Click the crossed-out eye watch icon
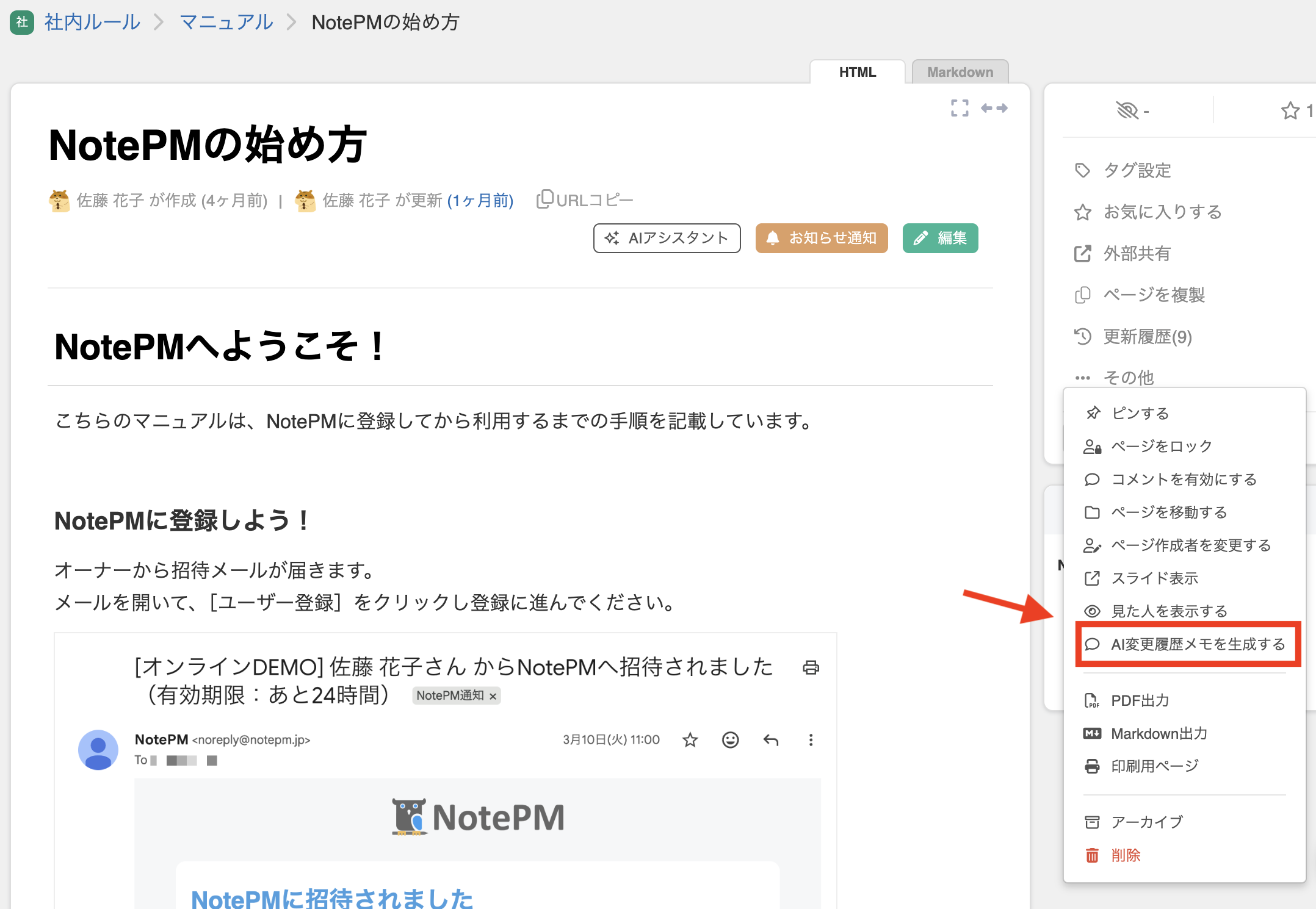This screenshot has width=1316, height=909. coord(1127,110)
